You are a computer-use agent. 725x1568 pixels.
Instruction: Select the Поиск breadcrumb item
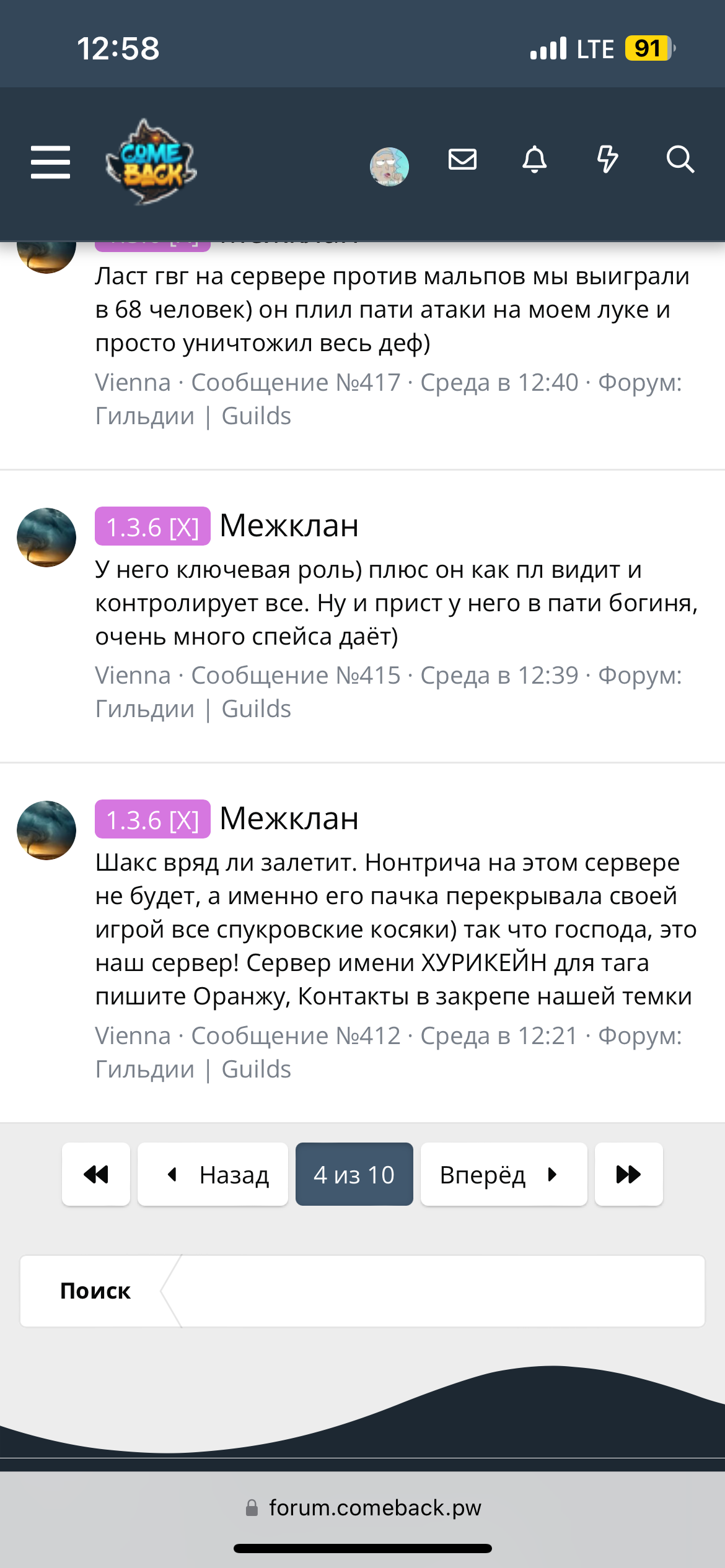[95, 1291]
